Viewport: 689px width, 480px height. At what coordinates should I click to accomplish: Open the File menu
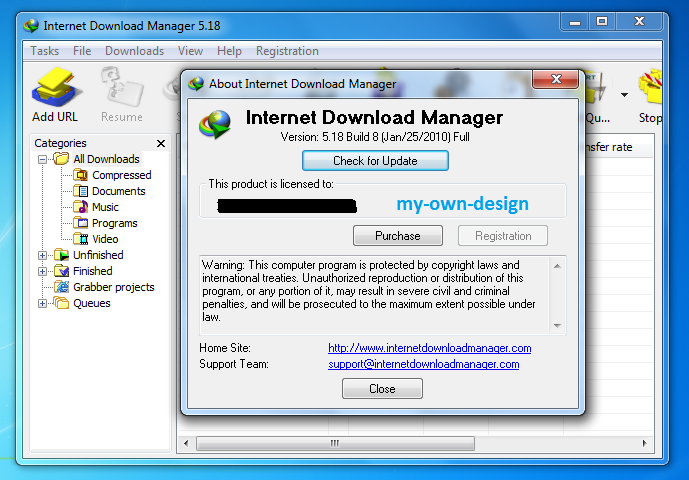tap(82, 51)
